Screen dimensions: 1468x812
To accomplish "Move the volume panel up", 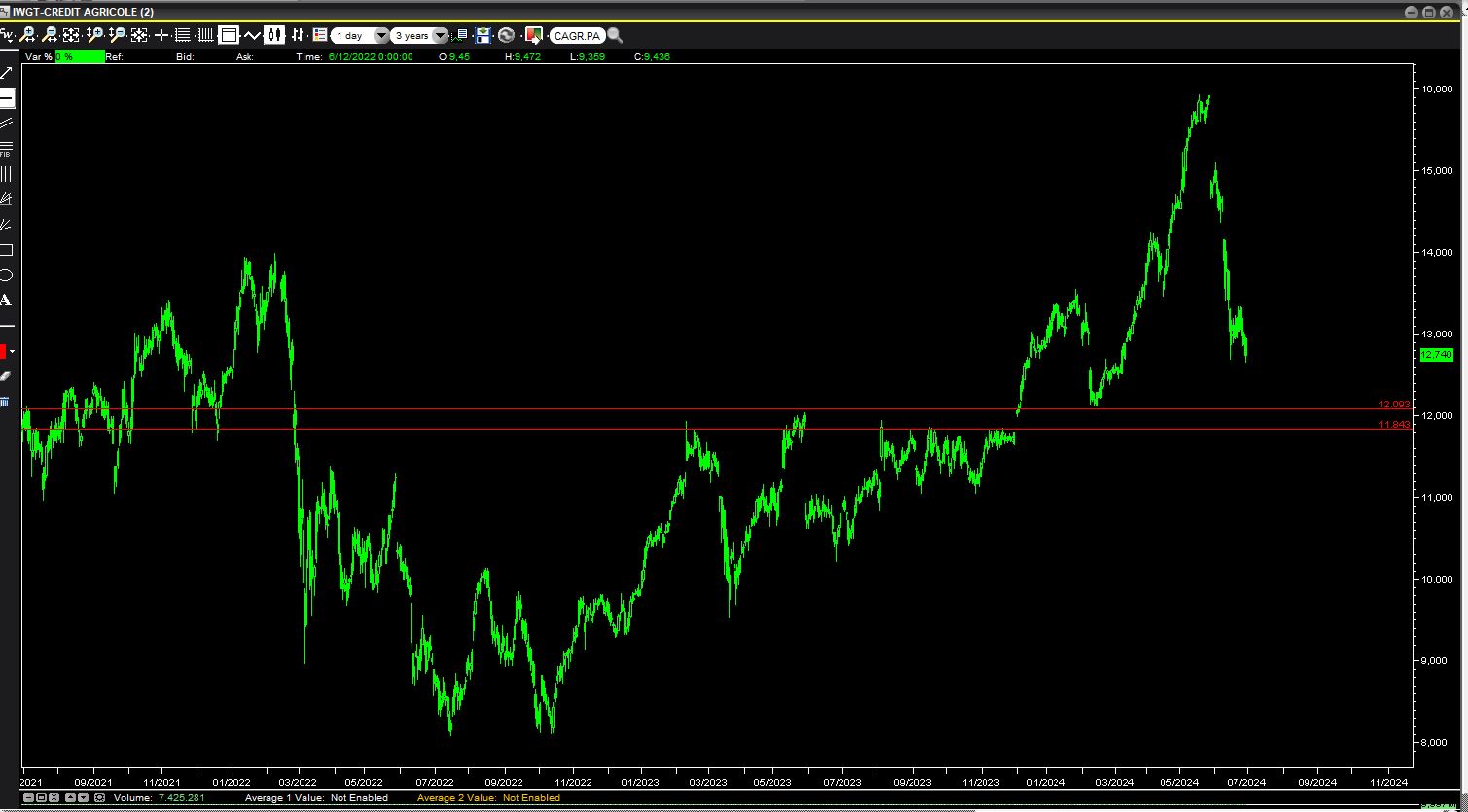I will (68, 797).
